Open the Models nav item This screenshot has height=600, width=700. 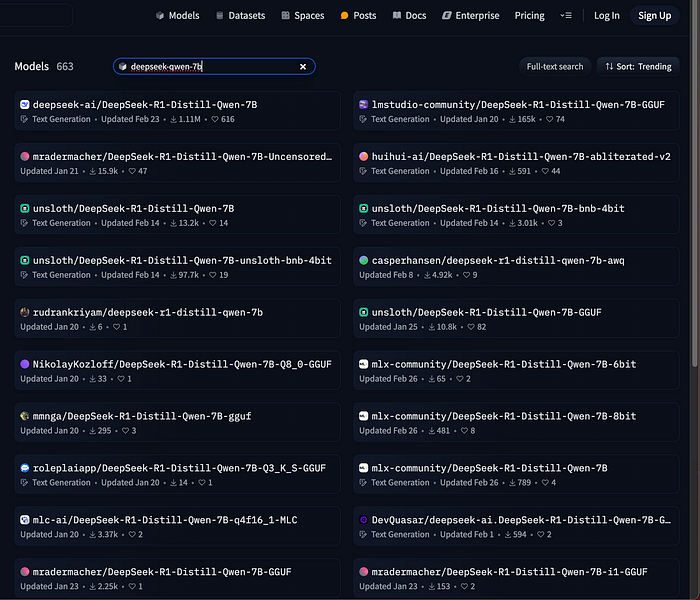coord(178,16)
